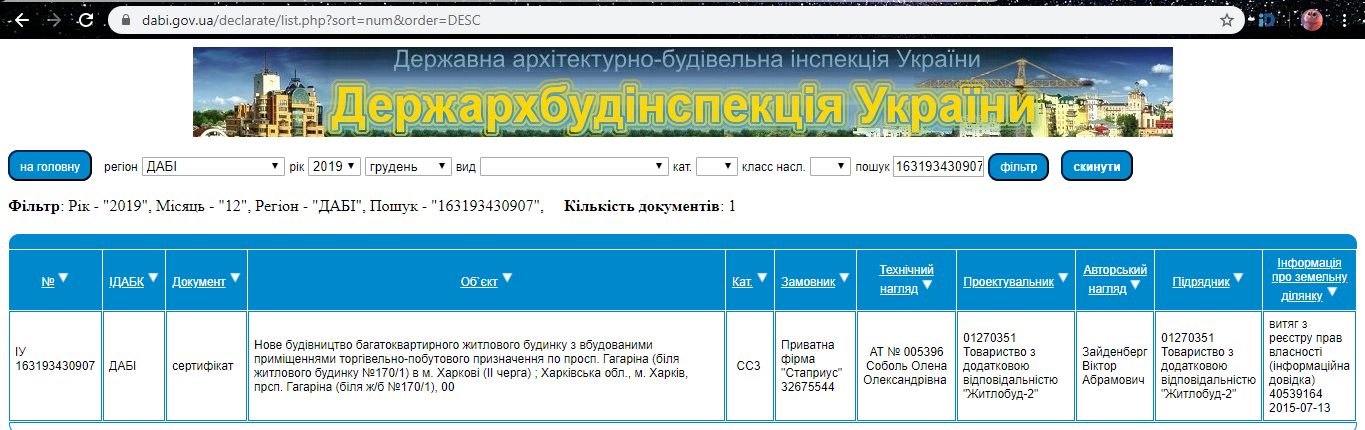The width and height of the screenshot is (1365, 430).
Task: Sort by Кат. column header
Action: (x=742, y=282)
